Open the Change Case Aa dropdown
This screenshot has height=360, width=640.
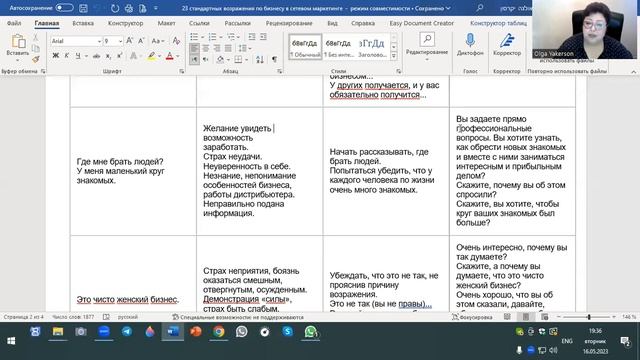click(x=158, y=41)
